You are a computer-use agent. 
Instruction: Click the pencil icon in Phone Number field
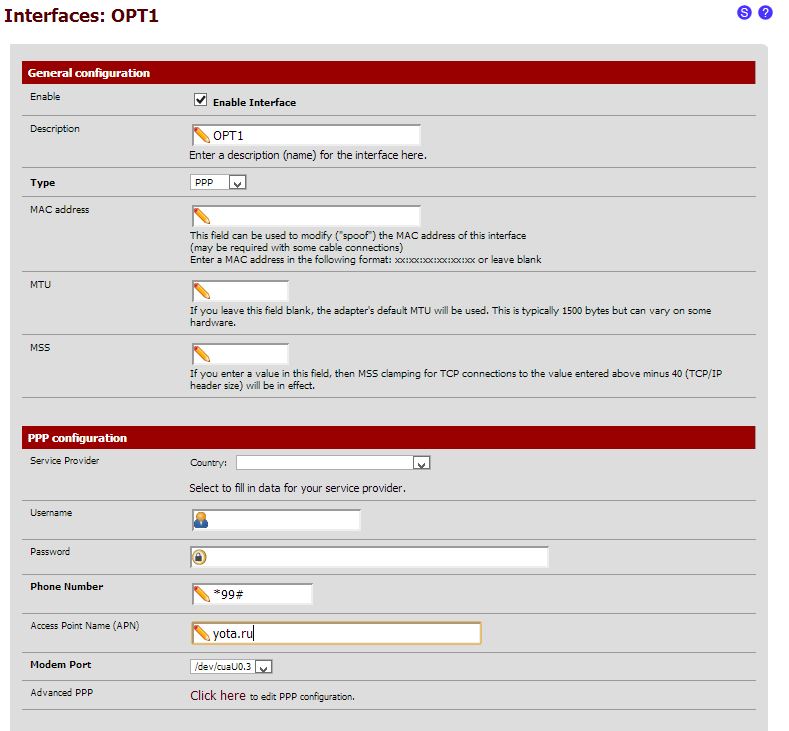(201, 594)
